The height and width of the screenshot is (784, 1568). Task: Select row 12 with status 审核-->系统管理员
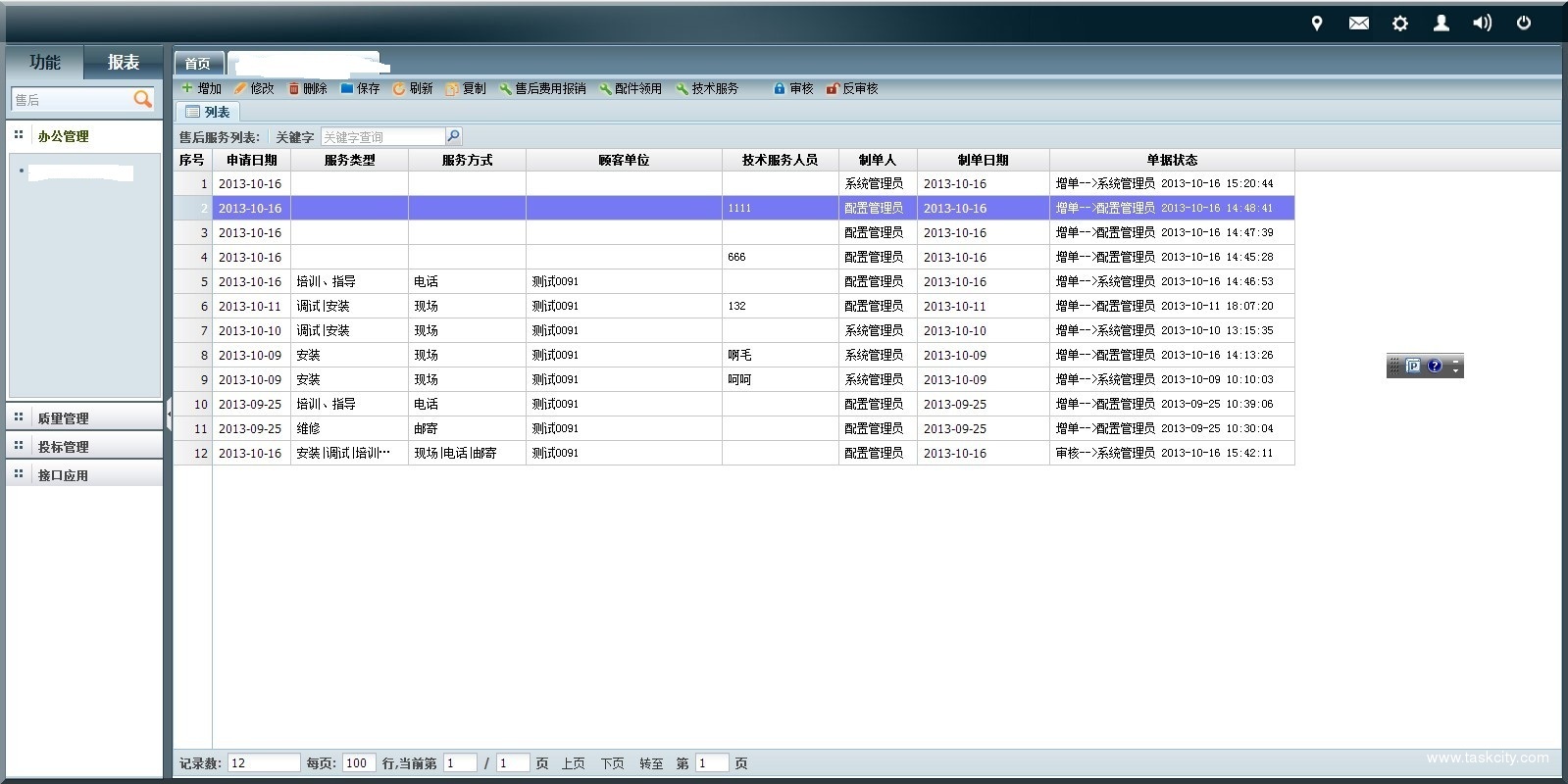(x=734, y=453)
